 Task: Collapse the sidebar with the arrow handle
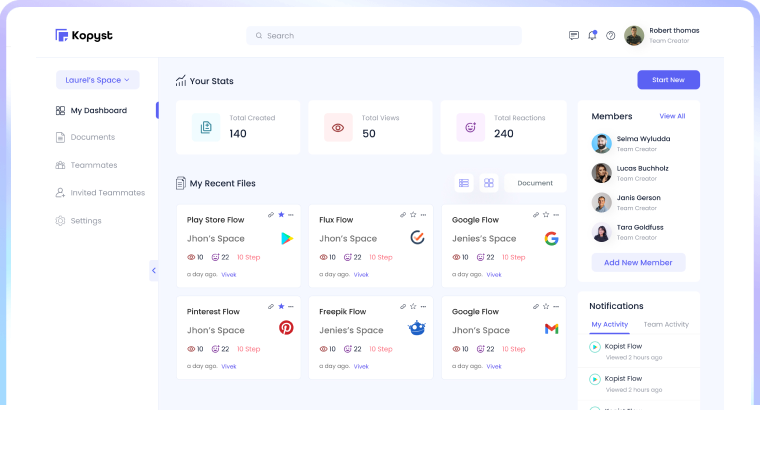[x=154, y=270]
